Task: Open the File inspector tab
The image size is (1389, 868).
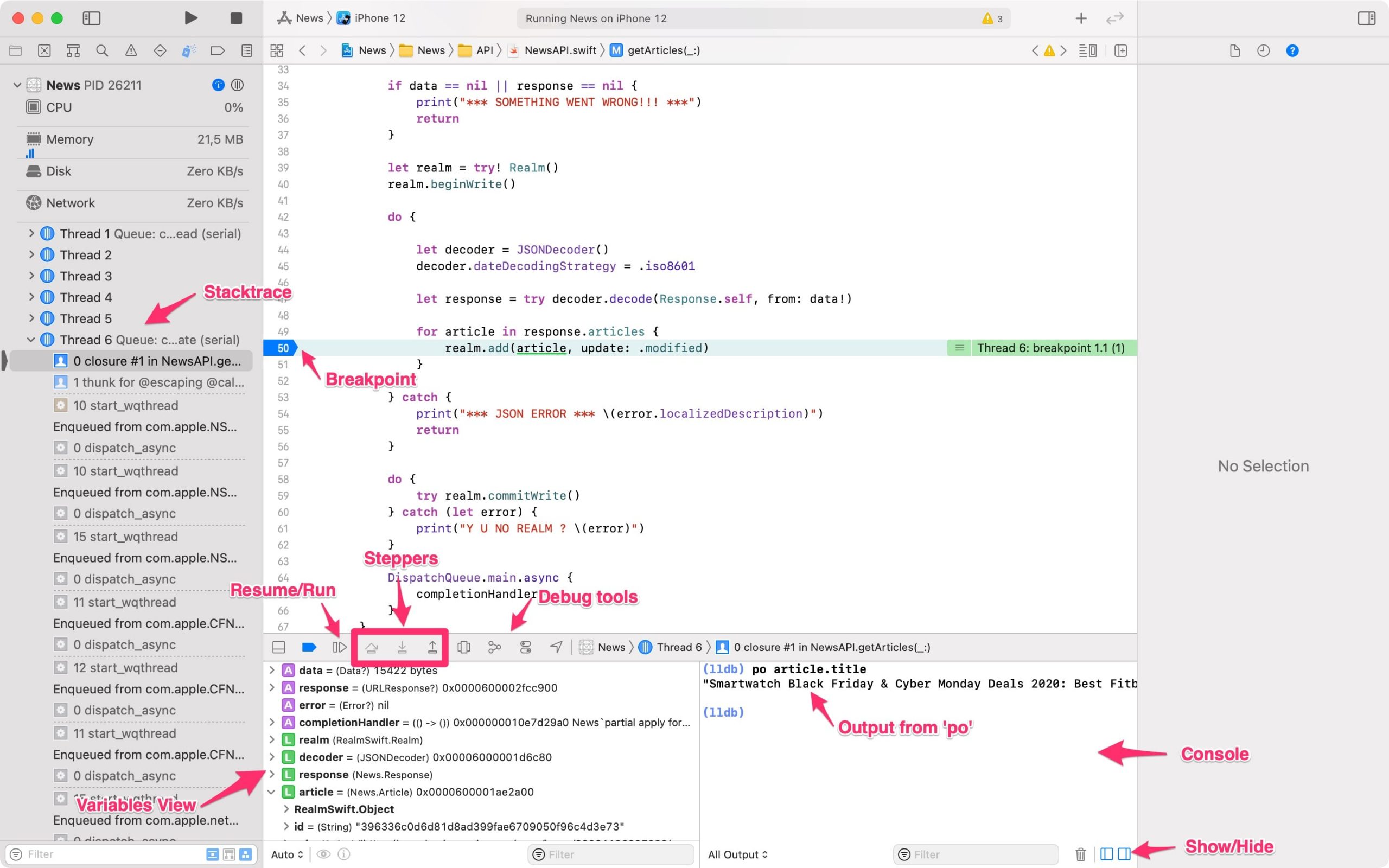Action: point(1235,50)
